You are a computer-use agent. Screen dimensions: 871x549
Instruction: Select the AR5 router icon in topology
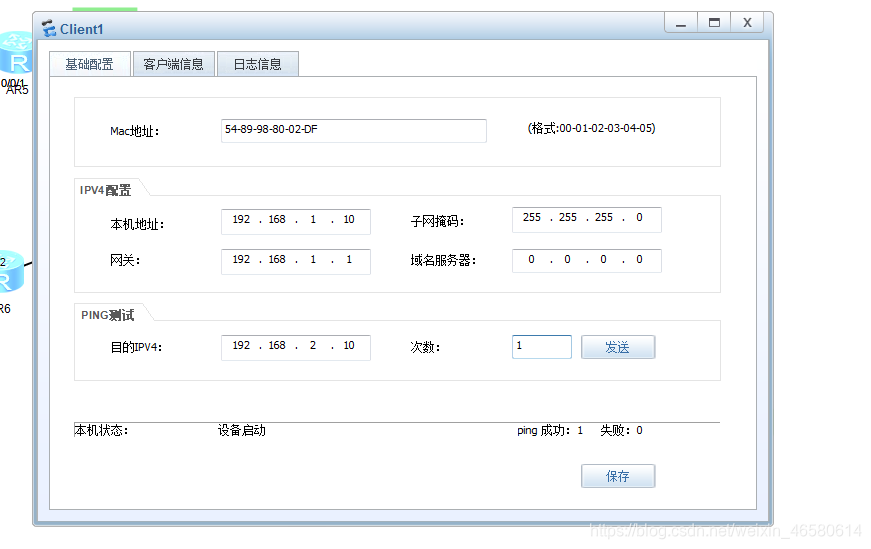click(x=16, y=54)
